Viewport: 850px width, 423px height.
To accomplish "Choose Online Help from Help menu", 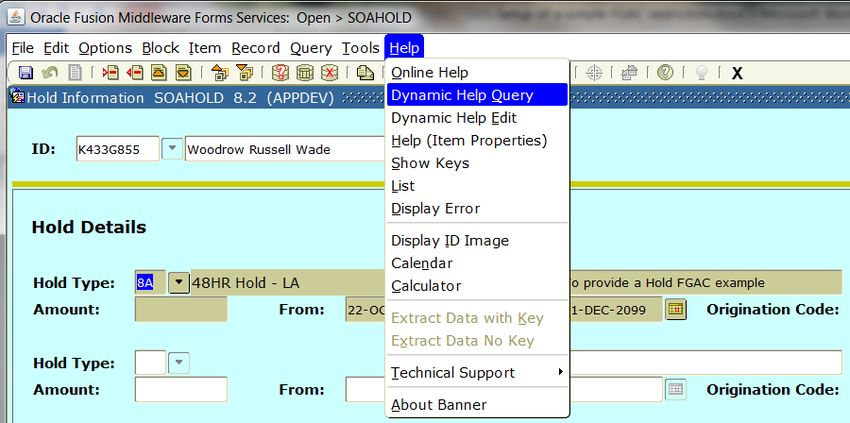I will (x=477, y=73).
